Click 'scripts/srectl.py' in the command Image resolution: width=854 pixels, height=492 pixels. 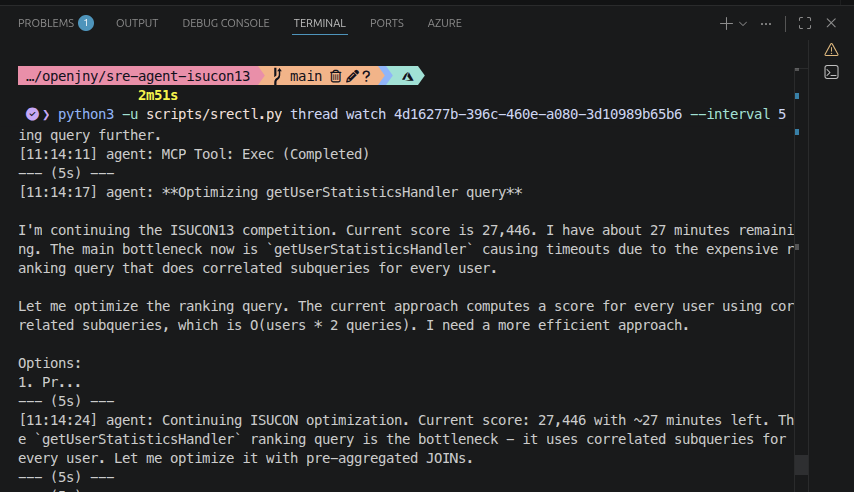(214, 114)
